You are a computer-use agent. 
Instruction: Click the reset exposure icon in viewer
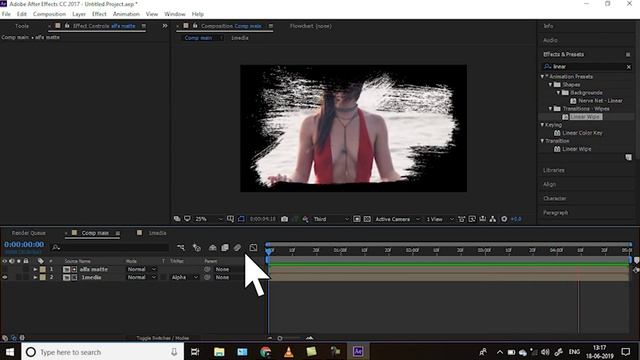click(504, 219)
